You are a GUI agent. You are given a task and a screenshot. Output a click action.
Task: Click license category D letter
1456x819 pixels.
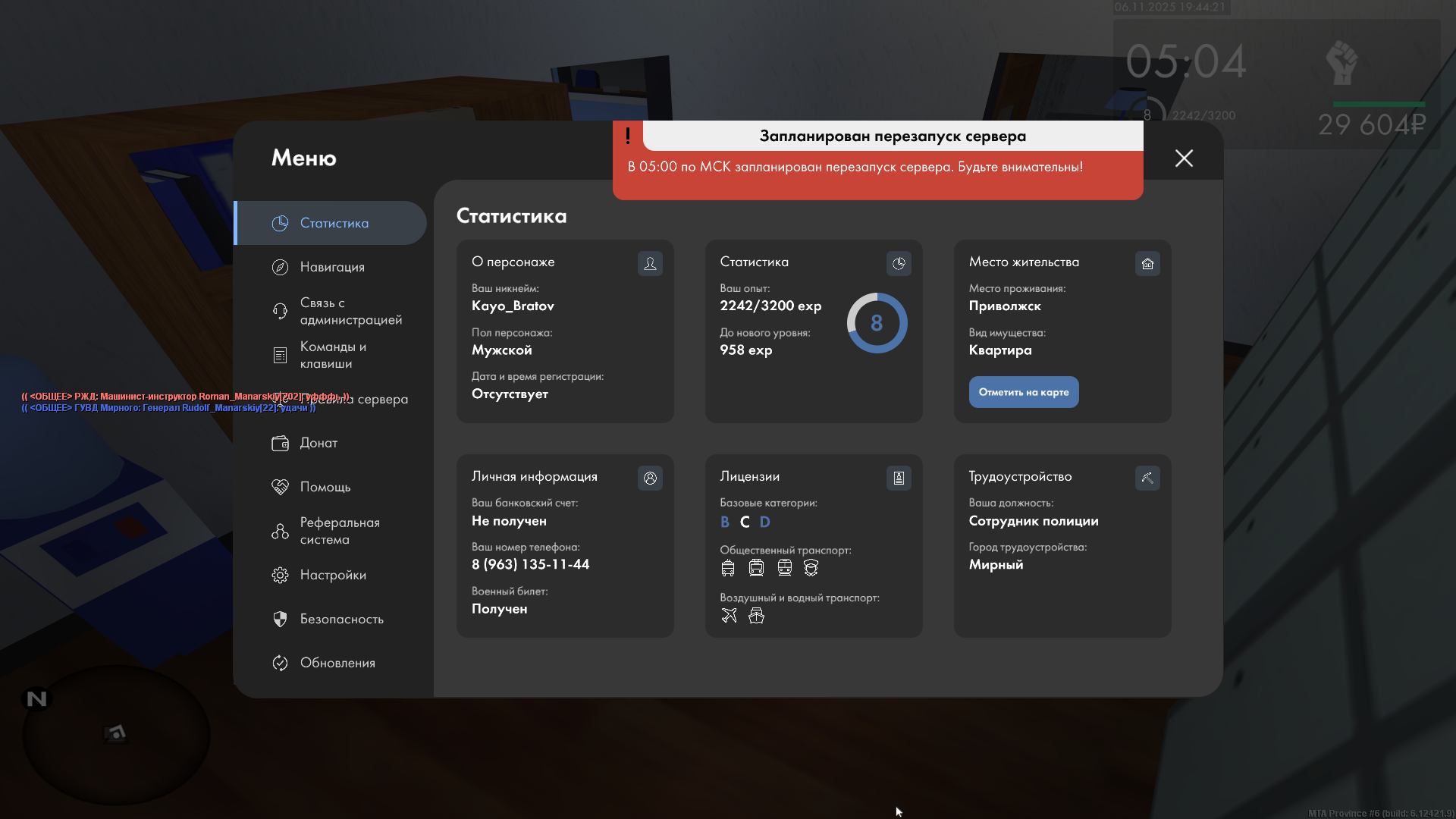[764, 522]
